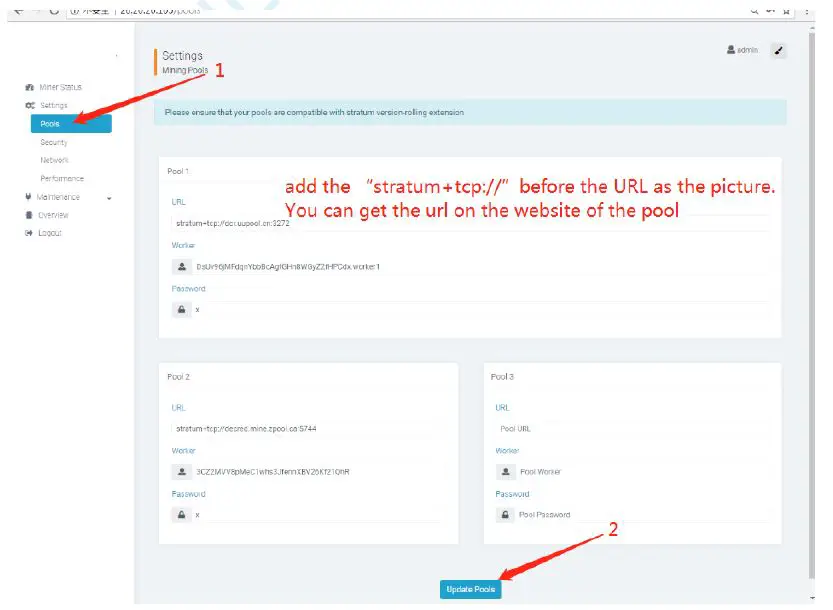Click Pool 3 password lock icon
833x610 pixels.
(506, 515)
